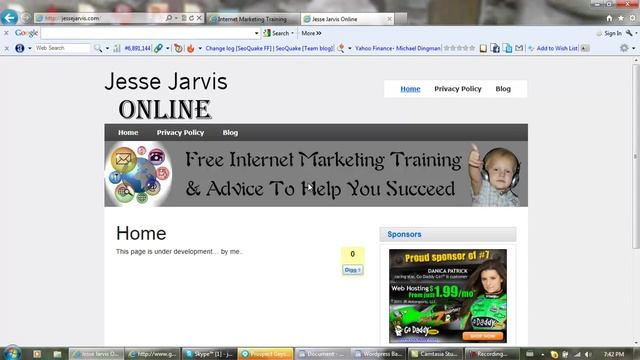The width and height of the screenshot is (640, 360).
Task: Click the Alexa toolbar settings gear
Action: point(624,48)
